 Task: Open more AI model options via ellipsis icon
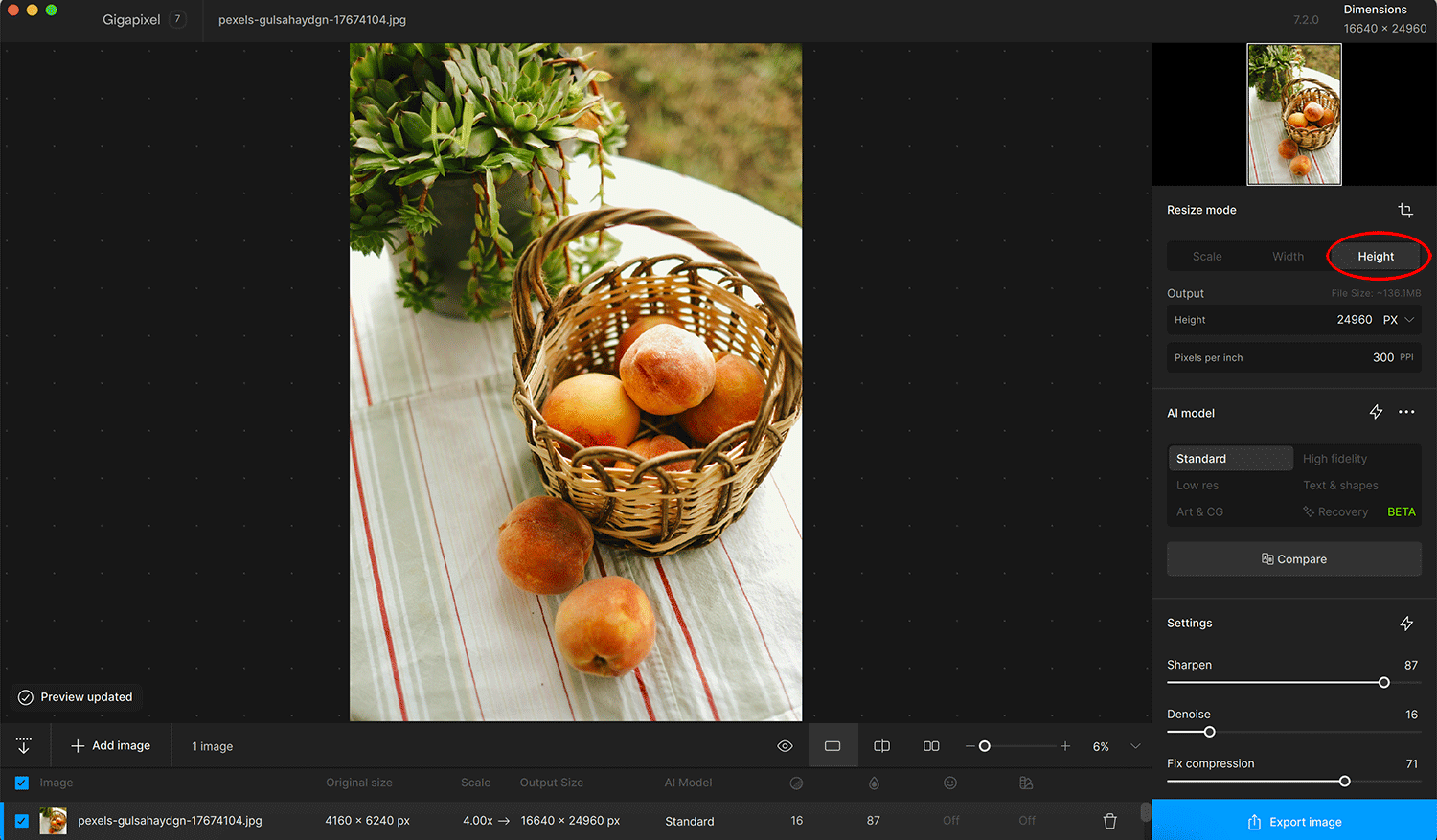(1406, 412)
